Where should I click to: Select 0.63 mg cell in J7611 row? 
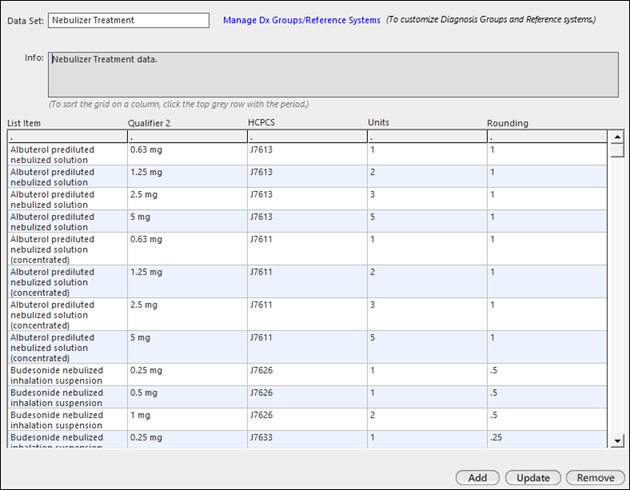(188, 249)
